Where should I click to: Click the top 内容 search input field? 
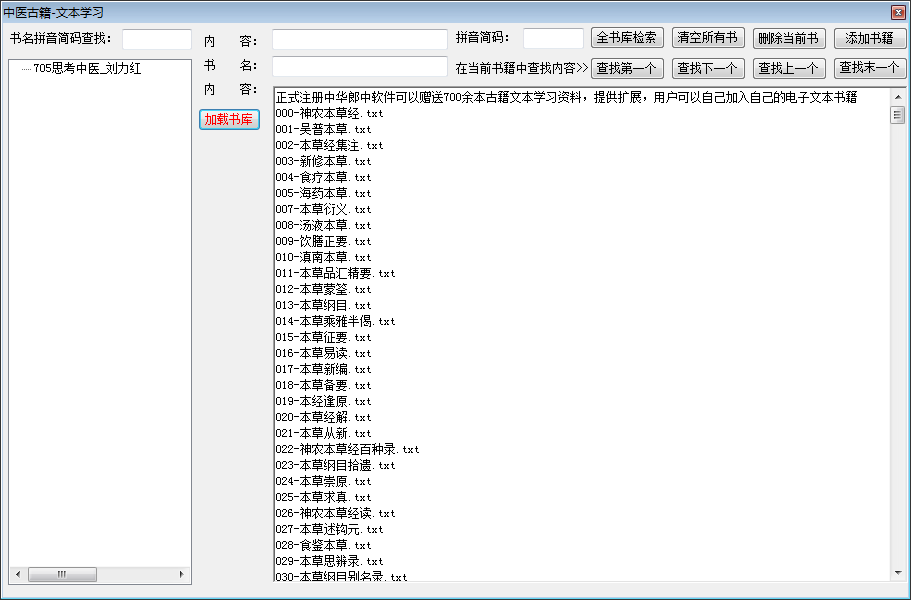(359, 39)
